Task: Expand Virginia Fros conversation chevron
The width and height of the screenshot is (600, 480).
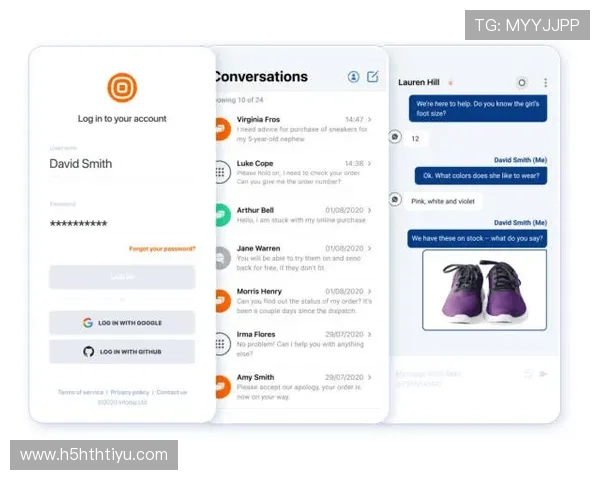Action: pos(369,120)
